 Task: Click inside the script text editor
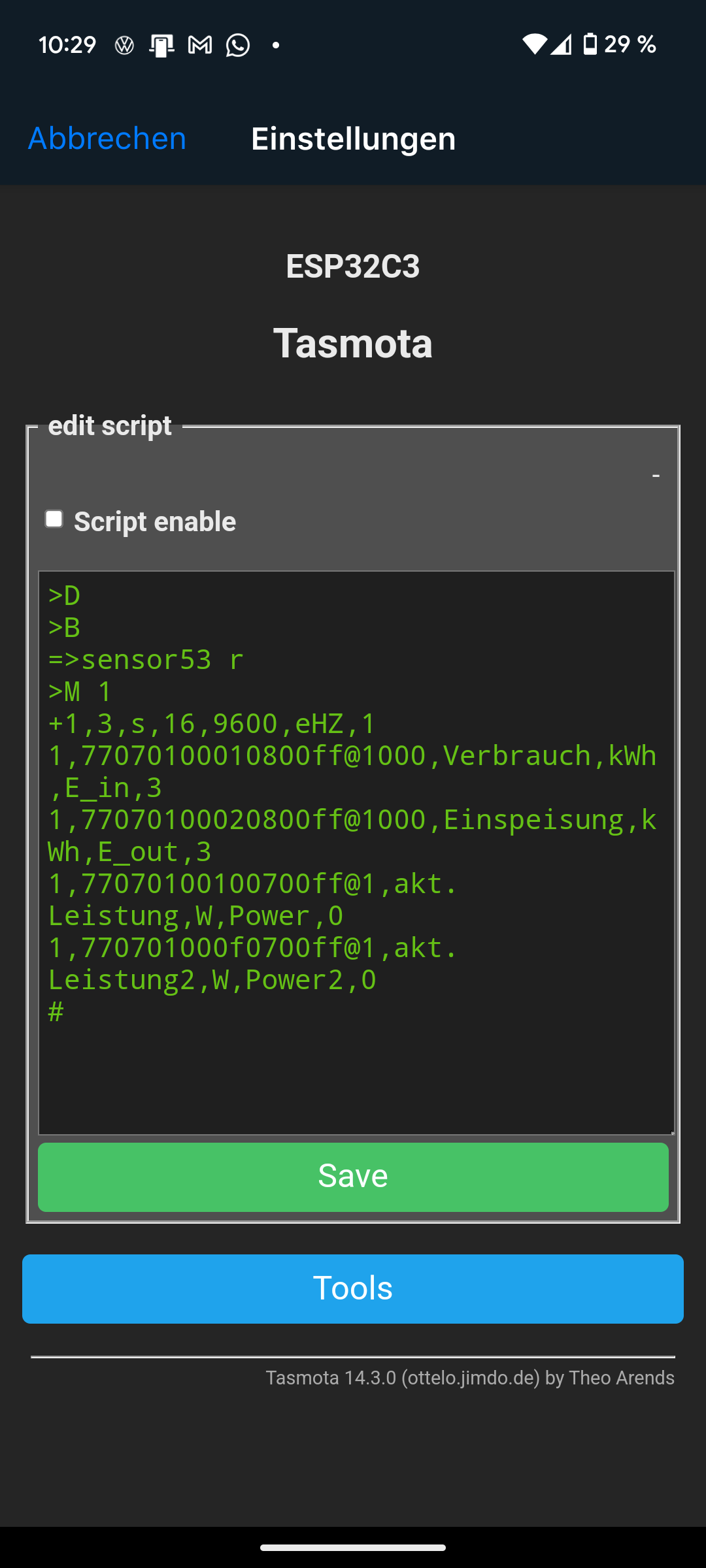(356, 853)
